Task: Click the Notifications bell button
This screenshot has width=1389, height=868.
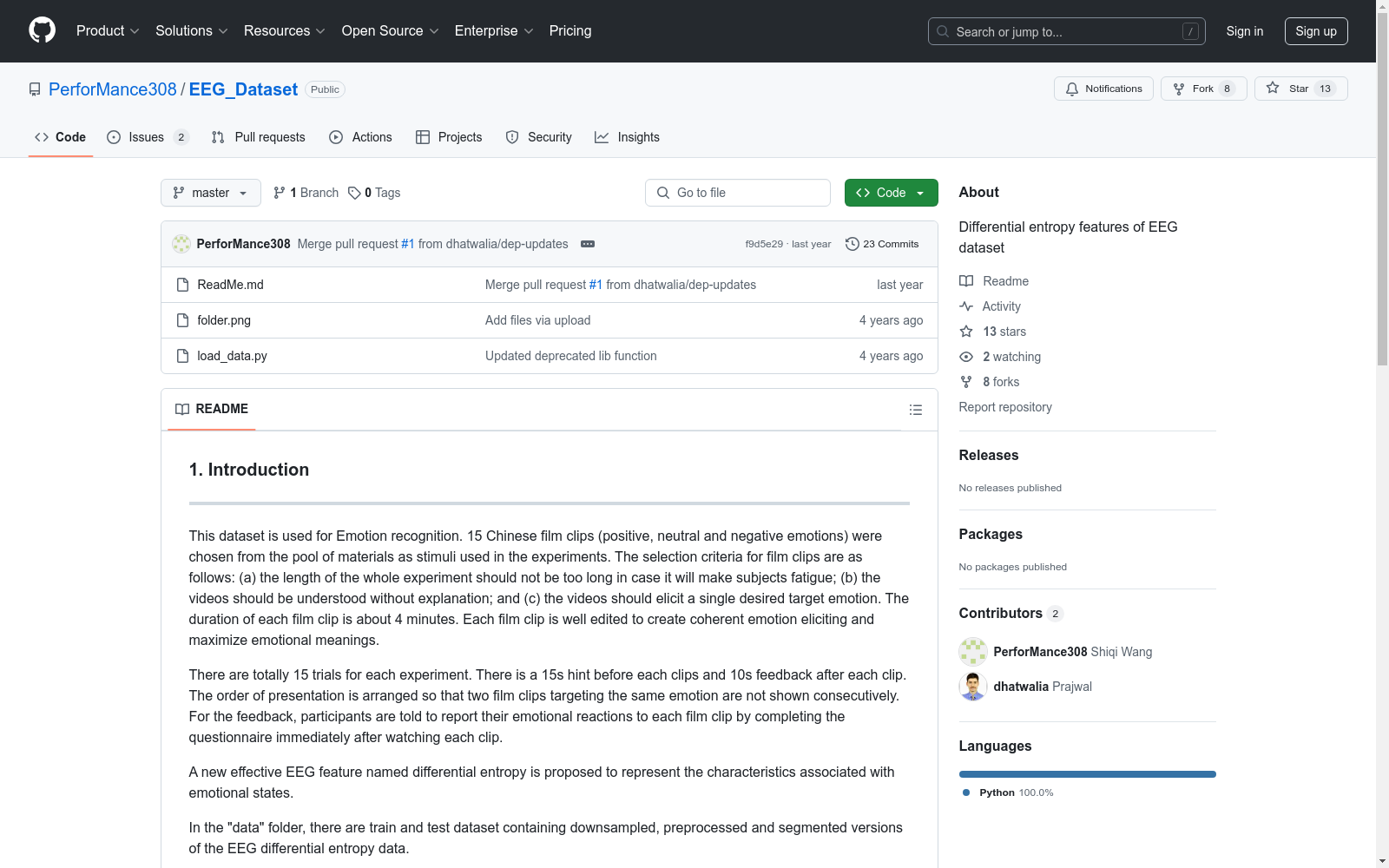Action: pyautogui.click(x=1103, y=89)
